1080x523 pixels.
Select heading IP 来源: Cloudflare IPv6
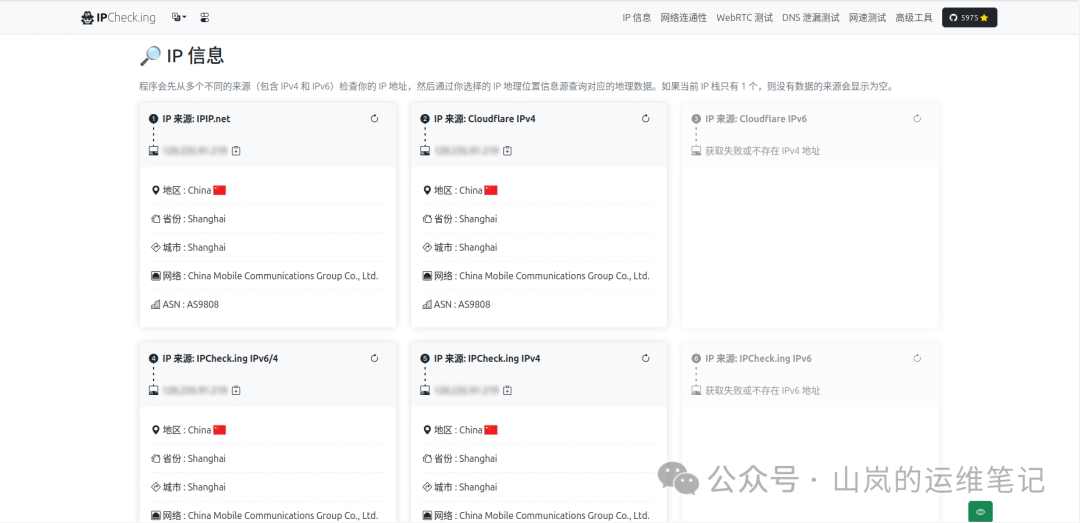756,119
